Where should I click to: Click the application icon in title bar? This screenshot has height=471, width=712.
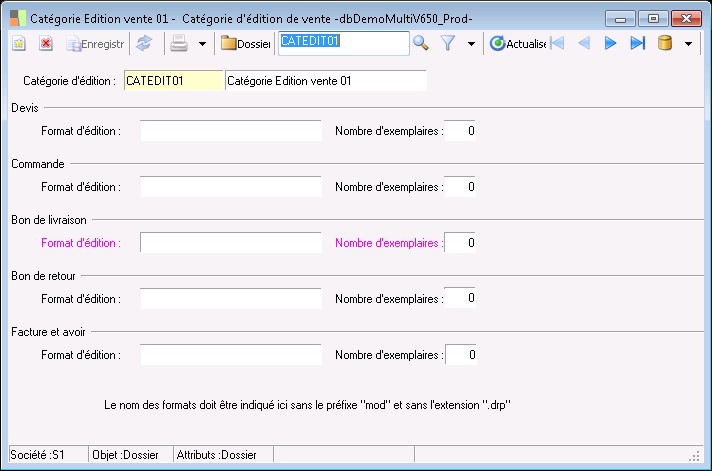coord(18,18)
